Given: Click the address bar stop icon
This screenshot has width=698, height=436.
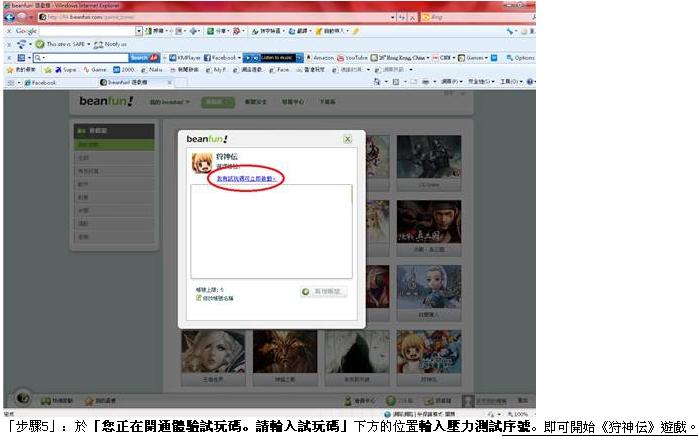Looking at the screenshot, I should [x=413, y=17].
